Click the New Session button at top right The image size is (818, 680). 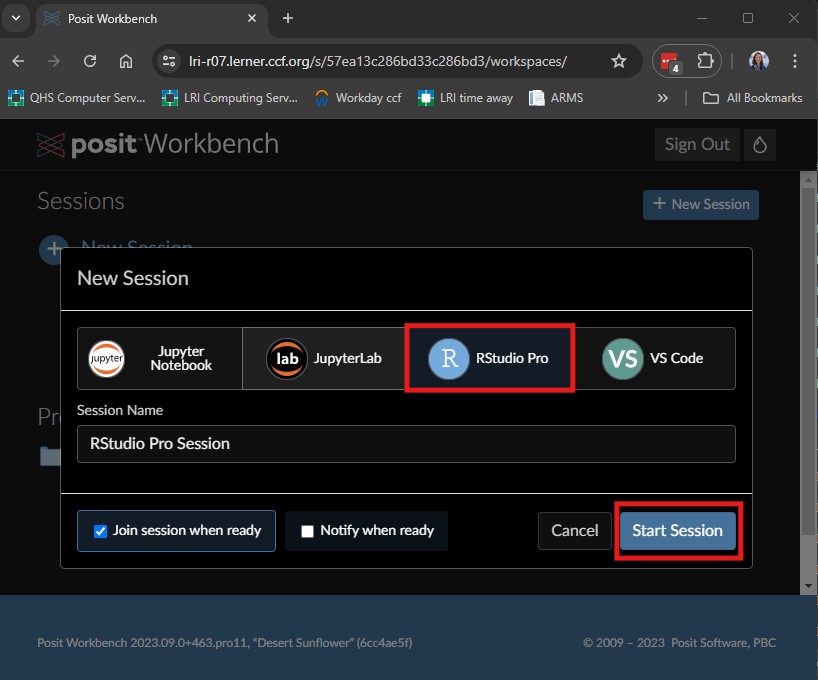tap(701, 204)
